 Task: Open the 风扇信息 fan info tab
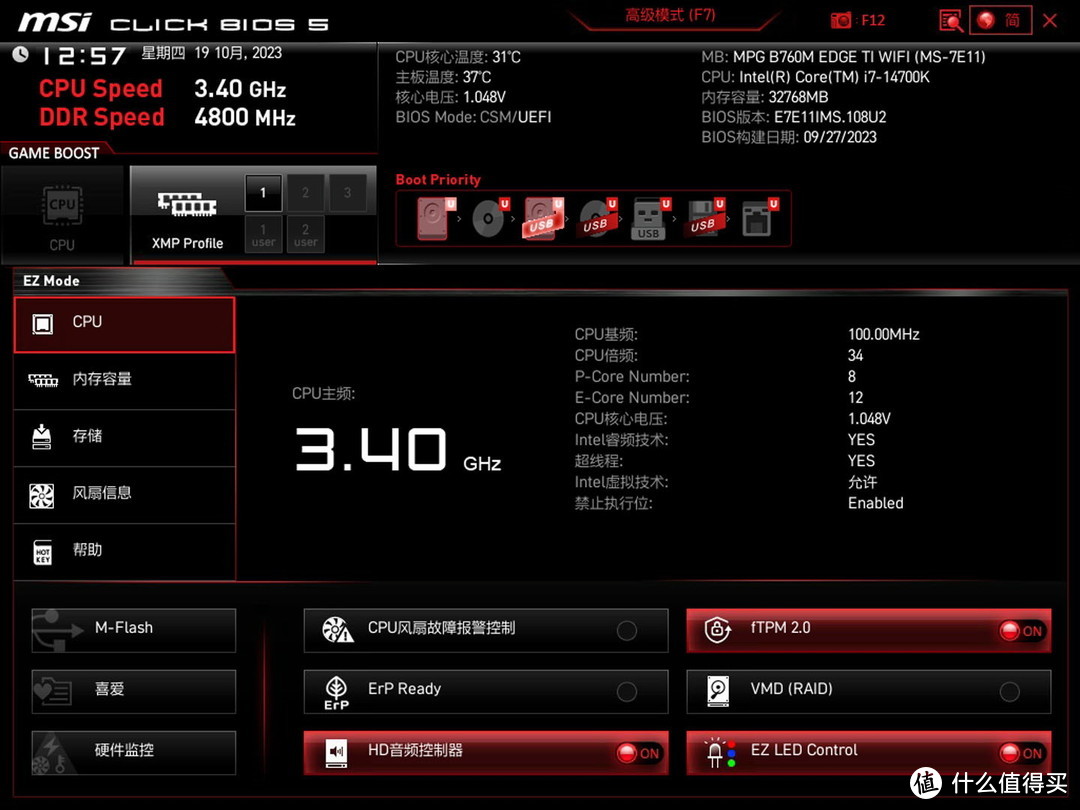pyautogui.click(x=124, y=495)
